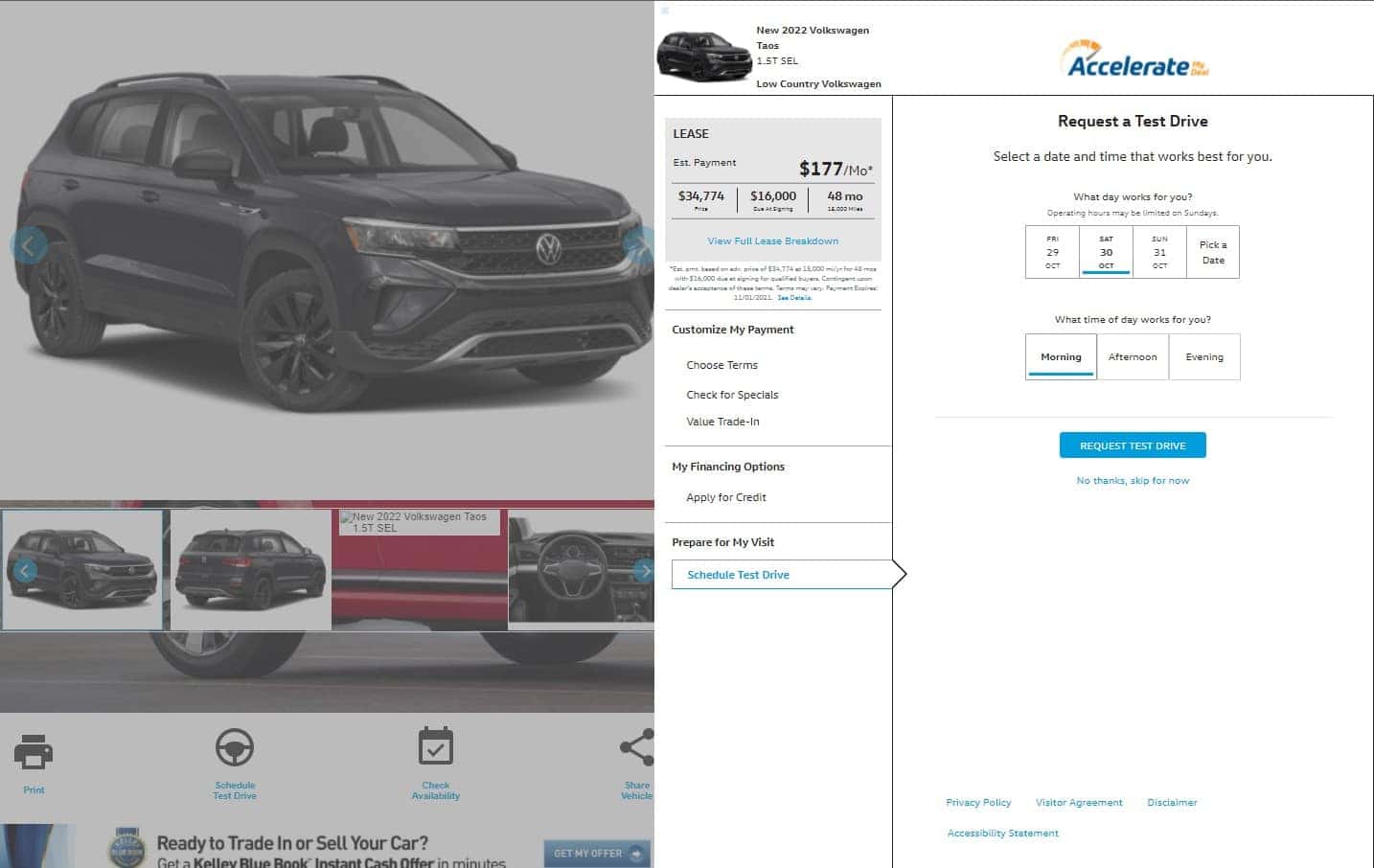
Task: Move thumbnail strip back with left arrow
Action: [25, 571]
